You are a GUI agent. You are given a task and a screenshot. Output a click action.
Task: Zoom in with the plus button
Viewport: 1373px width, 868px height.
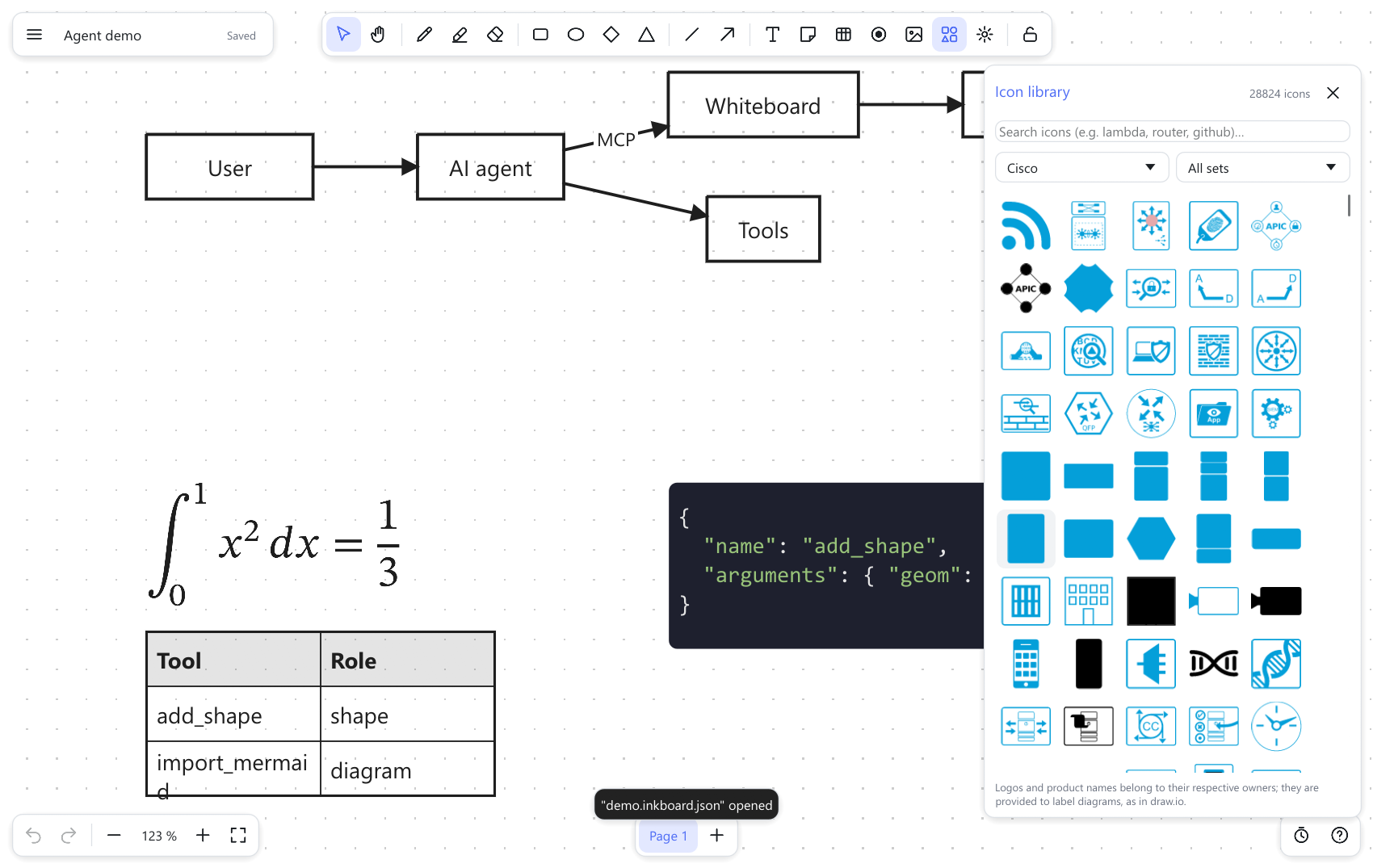(x=203, y=836)
